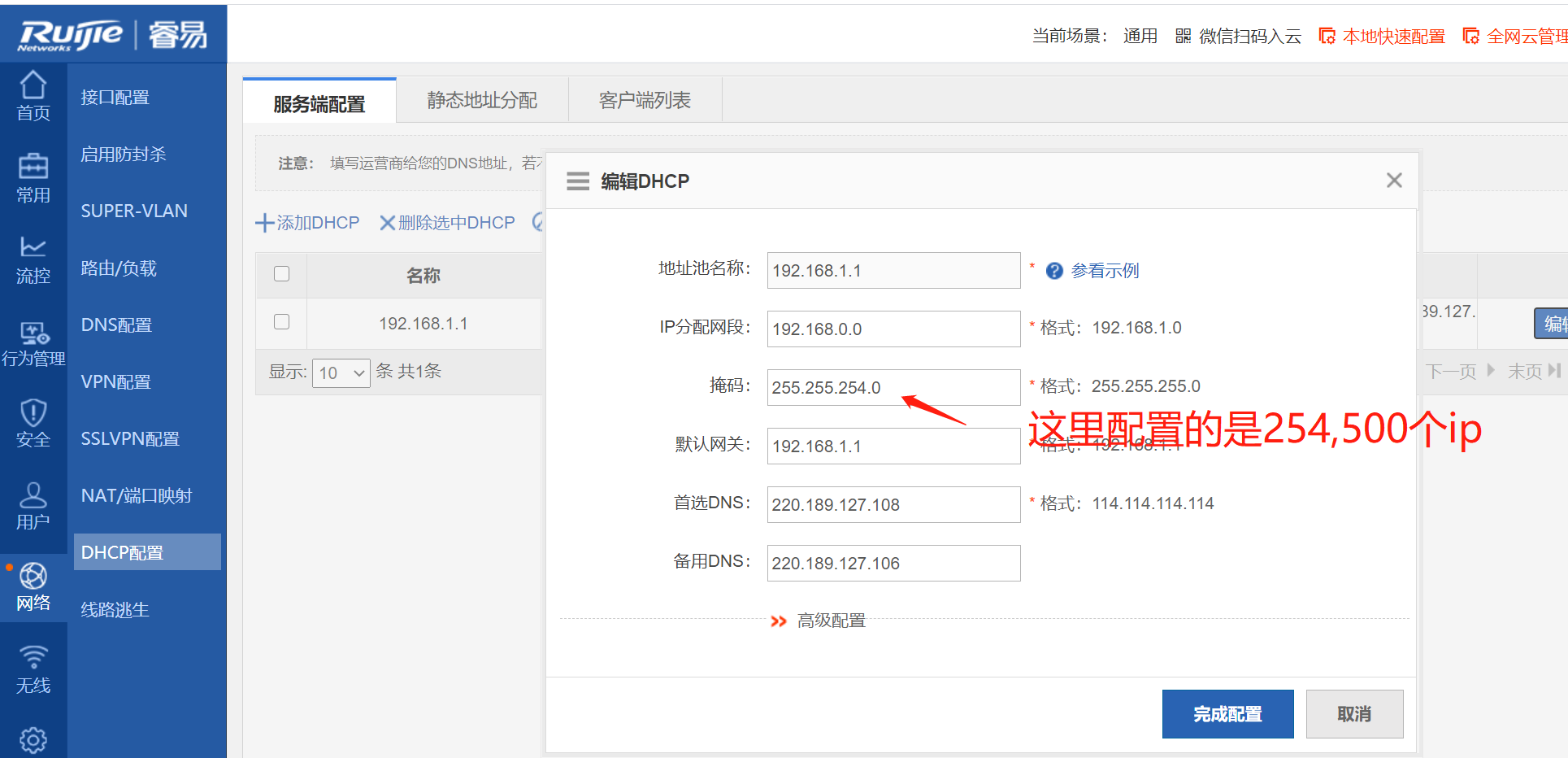This screenshot has width=1568, height=758.
Task: Open 全网云管理
Action: tap(1517, 36)
